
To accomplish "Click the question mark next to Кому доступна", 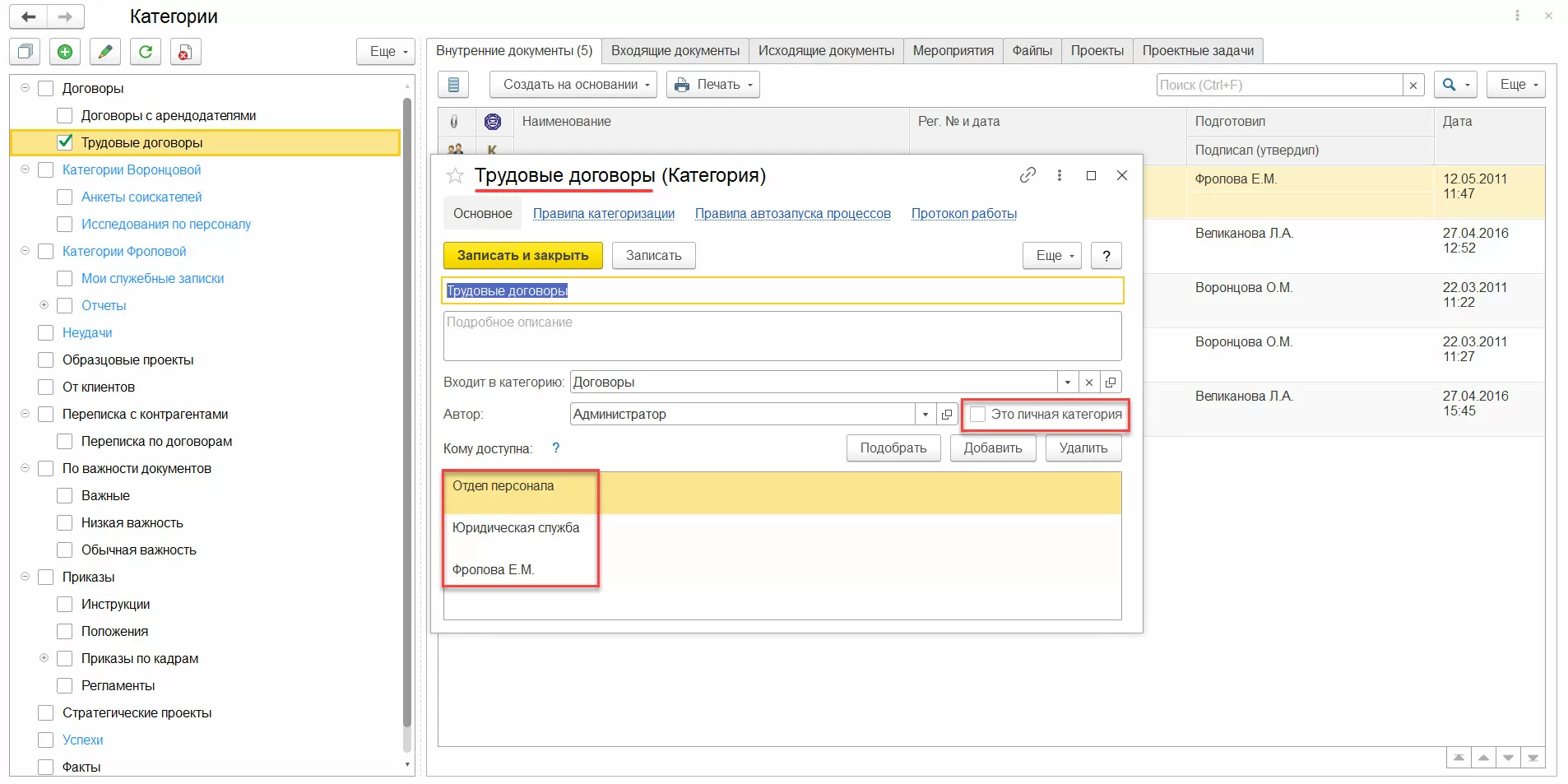I will tap(556, 448).
